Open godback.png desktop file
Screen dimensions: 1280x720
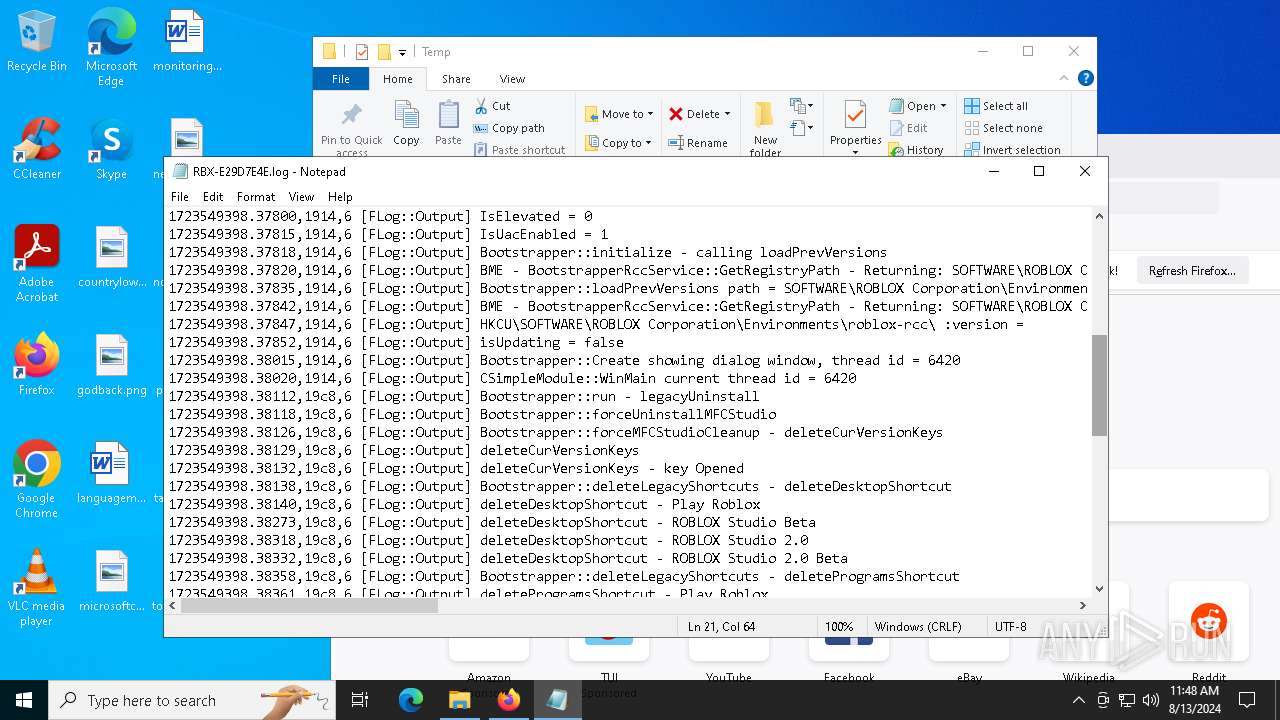(x=112, y=364)
